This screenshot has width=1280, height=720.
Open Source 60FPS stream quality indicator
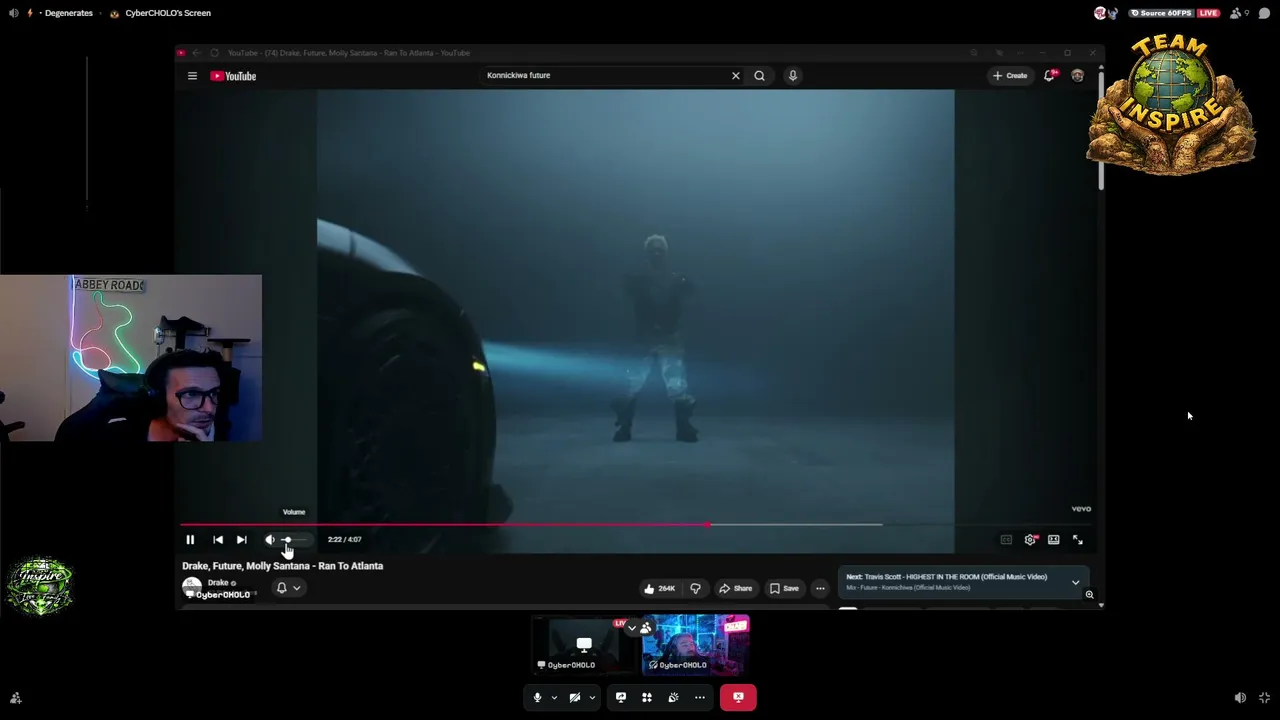[1162, 13]
